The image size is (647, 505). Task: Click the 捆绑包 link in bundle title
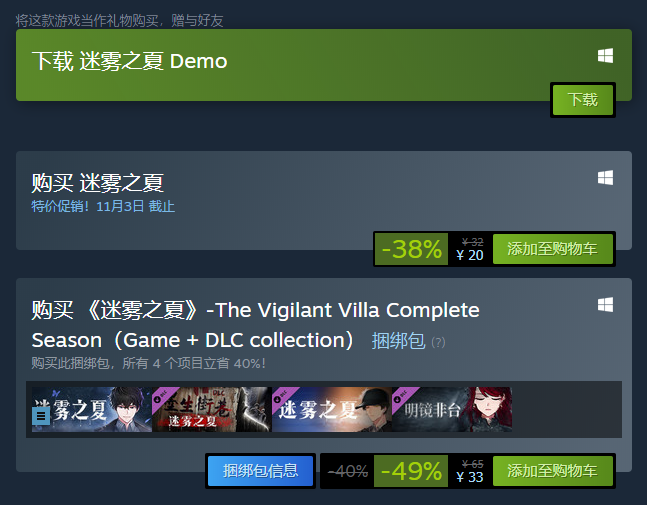coord(398,341)
